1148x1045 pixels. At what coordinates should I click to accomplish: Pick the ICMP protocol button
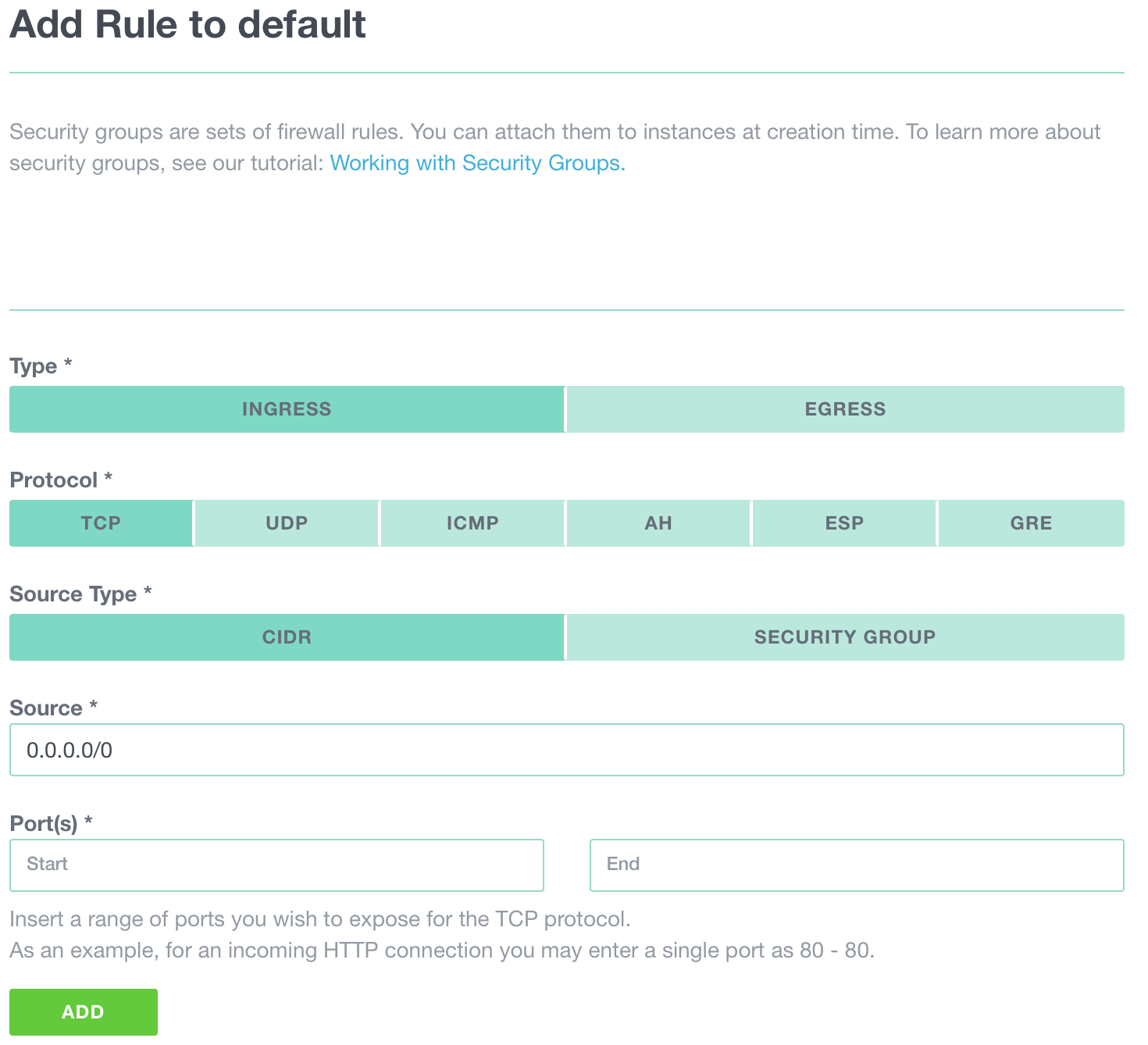pos(472,523)
